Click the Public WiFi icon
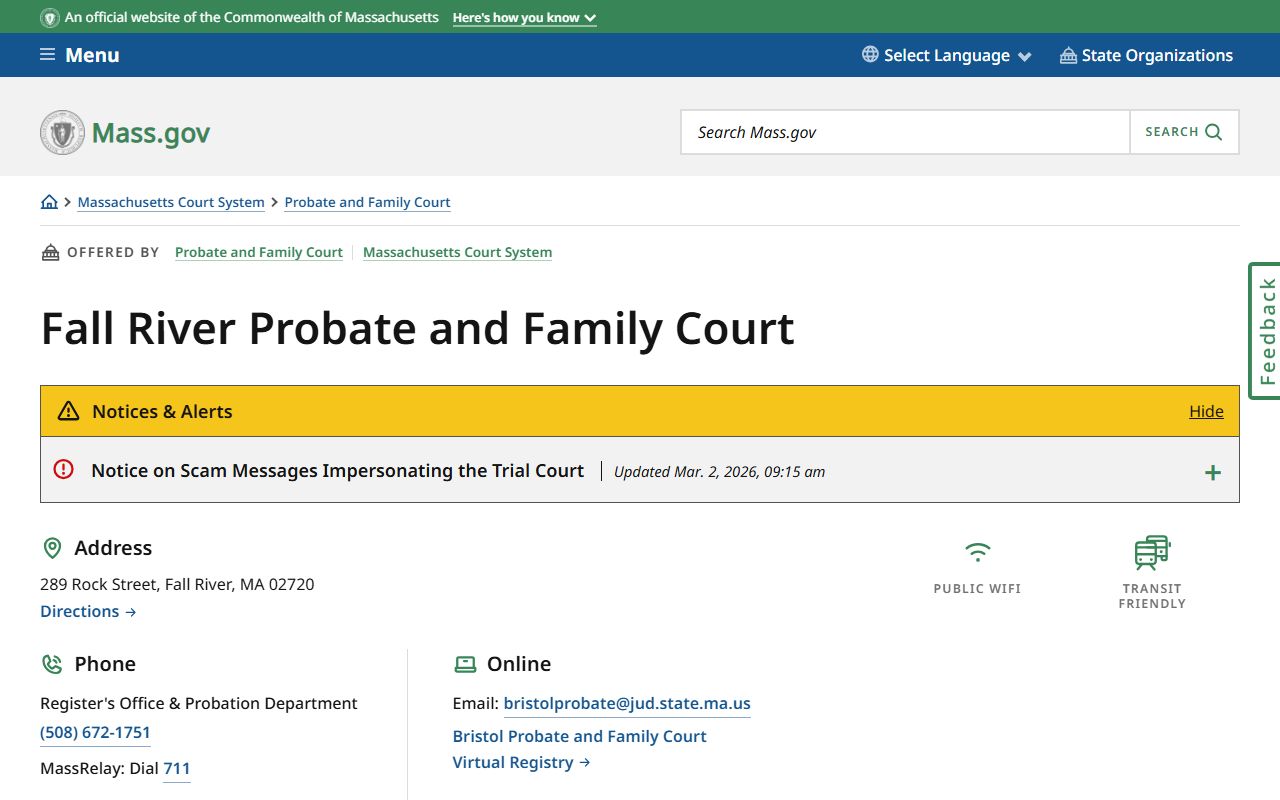 (977, 552)
